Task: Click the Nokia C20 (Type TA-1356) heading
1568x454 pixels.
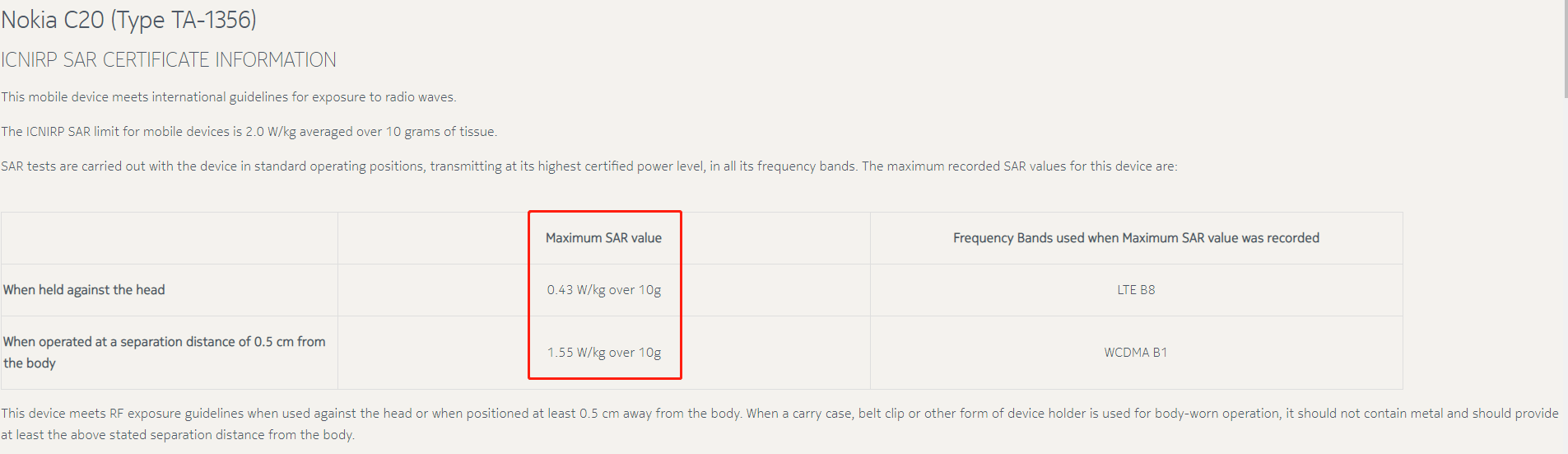Action: [129, 20]
